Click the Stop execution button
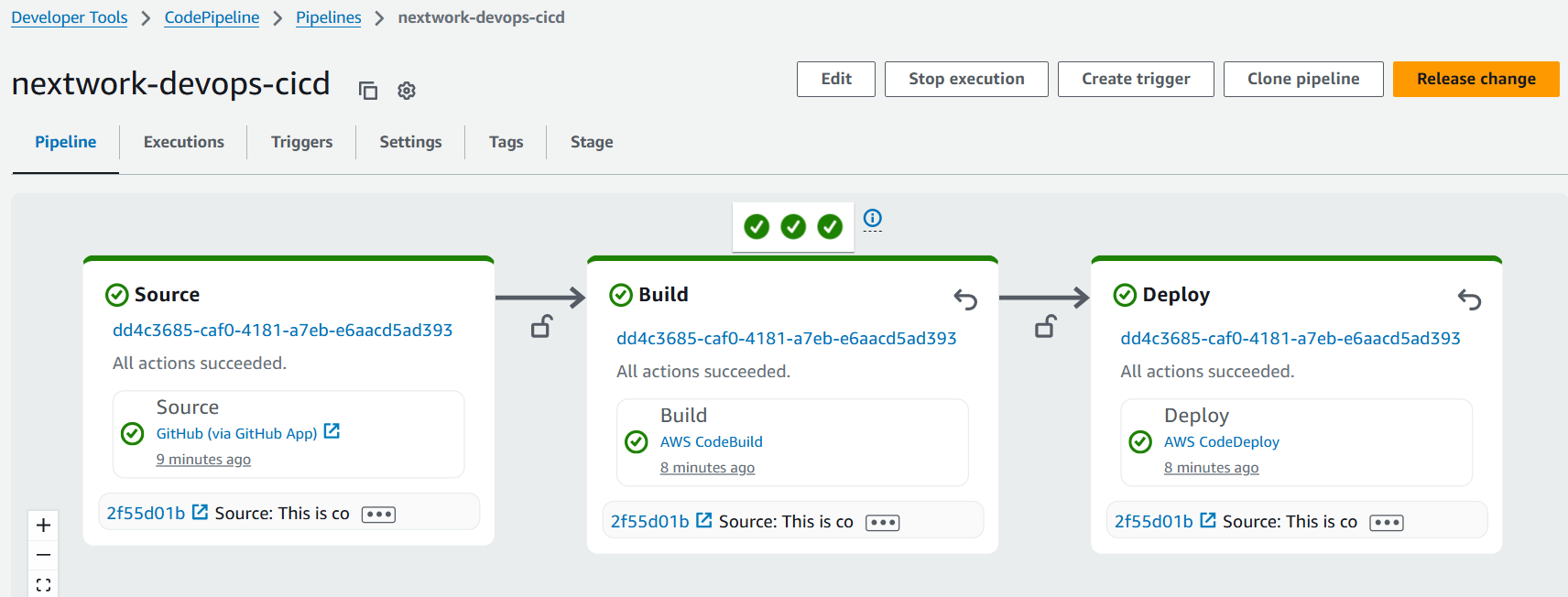The height and width of the screenshot is (597, 1568). click(966, 79)
